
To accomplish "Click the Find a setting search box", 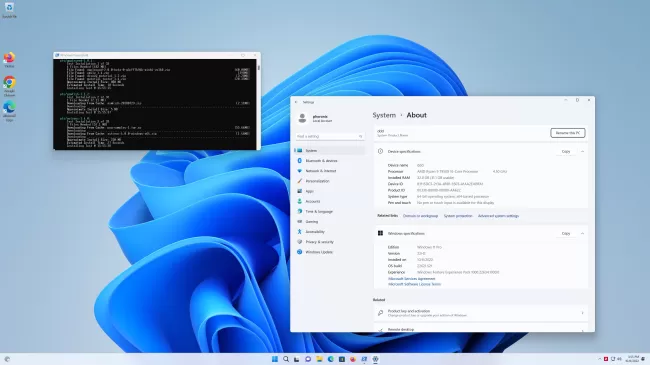I will tap(330, 136).
